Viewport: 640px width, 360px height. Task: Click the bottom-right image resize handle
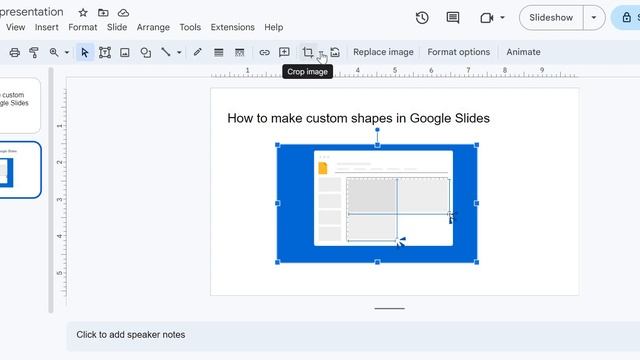[x=477, y=262]
